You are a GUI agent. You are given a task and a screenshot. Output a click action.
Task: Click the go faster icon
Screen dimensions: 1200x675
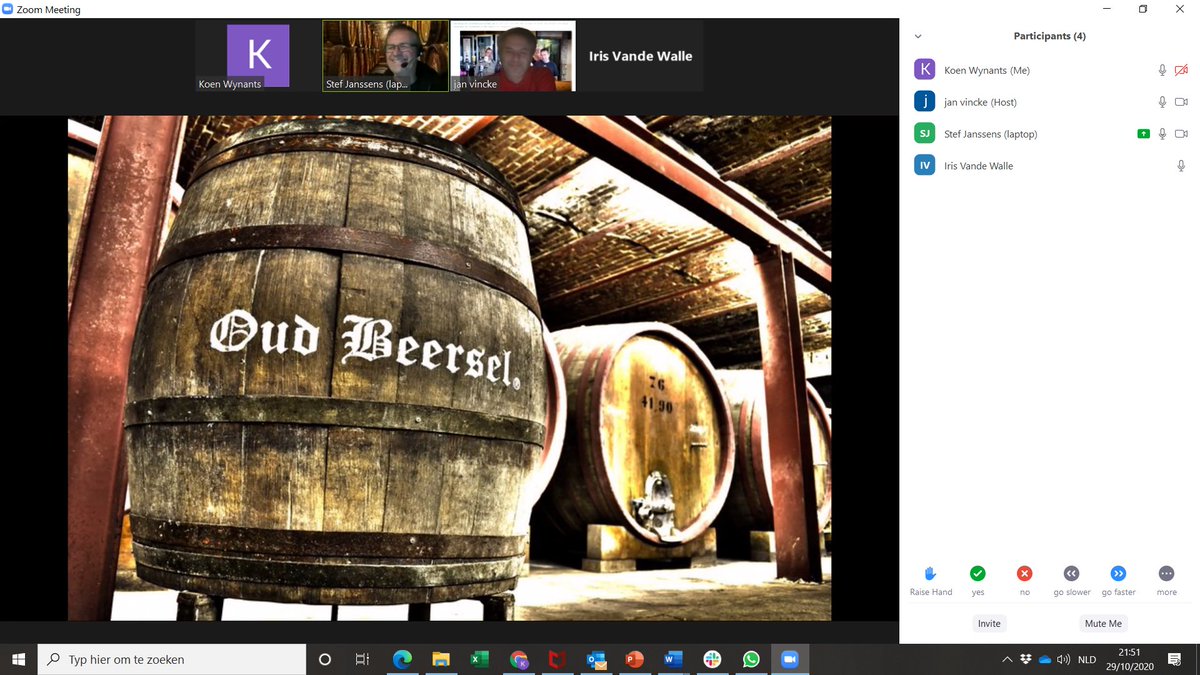(1119, 573)
